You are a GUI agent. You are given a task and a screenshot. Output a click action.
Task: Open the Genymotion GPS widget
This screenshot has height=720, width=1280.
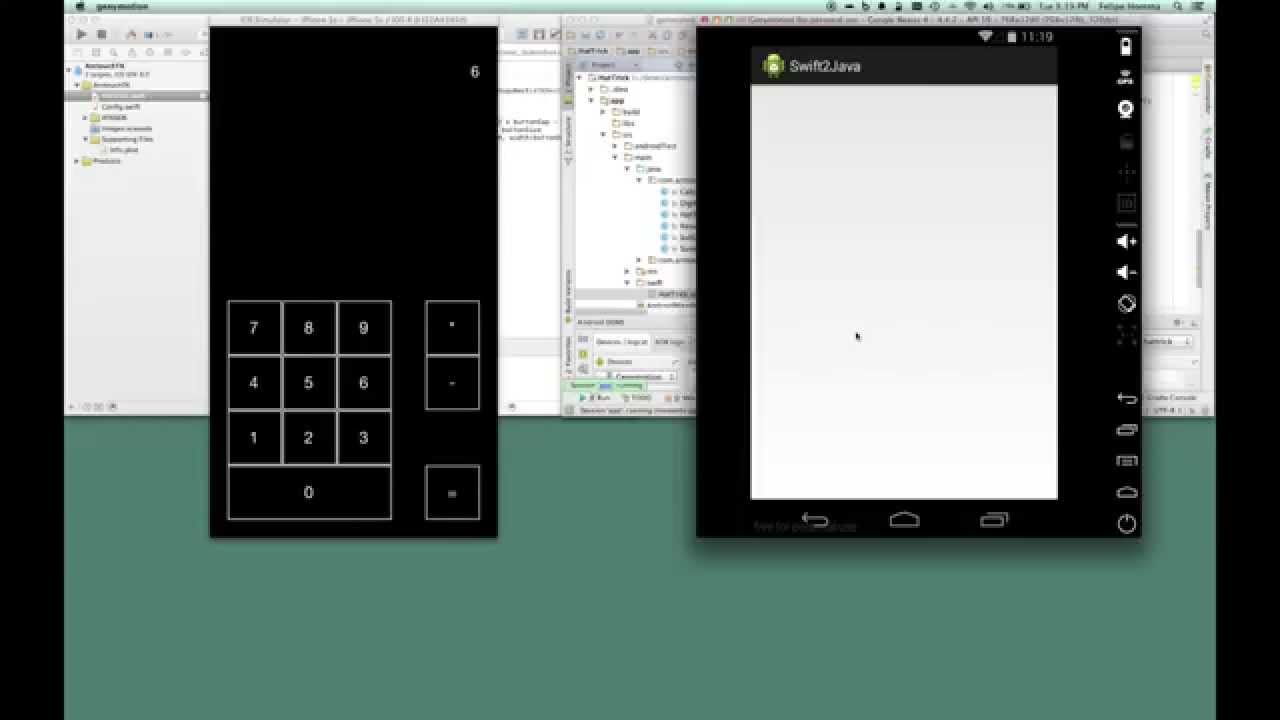click(1126, 77)
